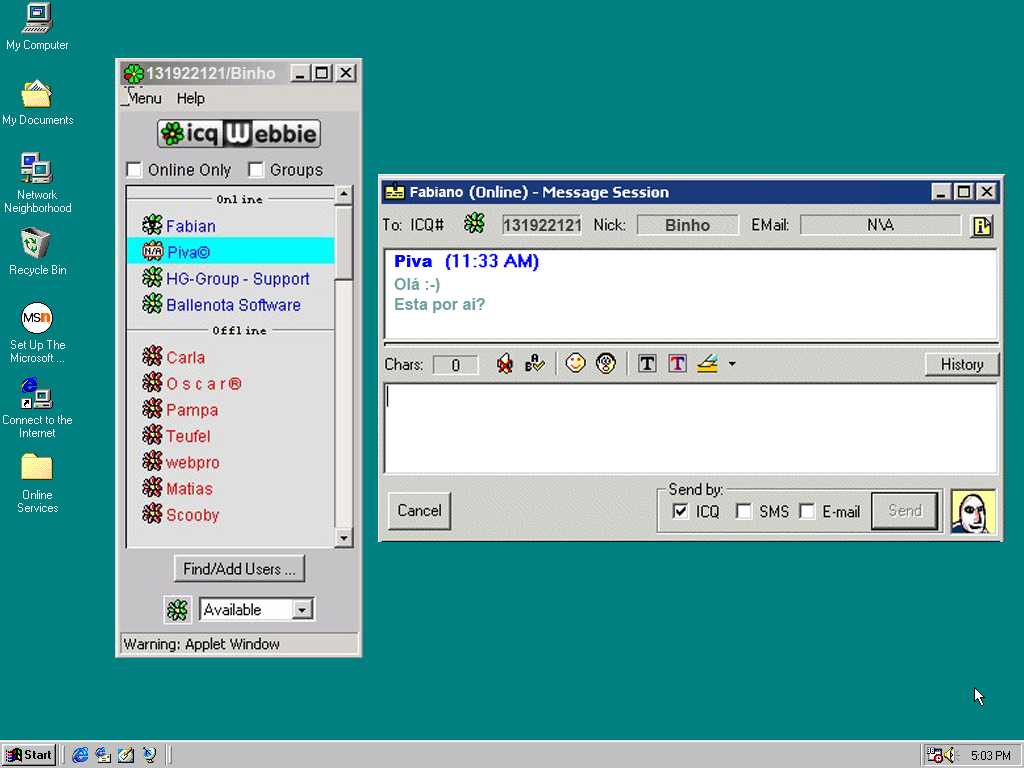Click the colored T font color icon
The image size is (1024, 768).
click(x=677, y=364)
